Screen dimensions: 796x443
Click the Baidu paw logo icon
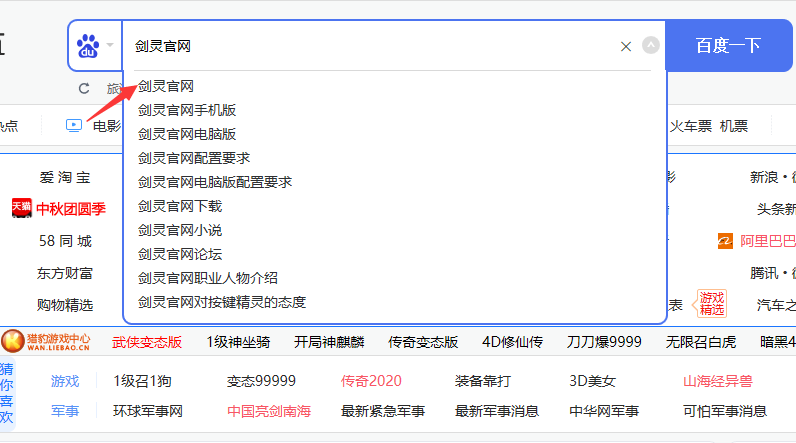(x=90, y=46)
